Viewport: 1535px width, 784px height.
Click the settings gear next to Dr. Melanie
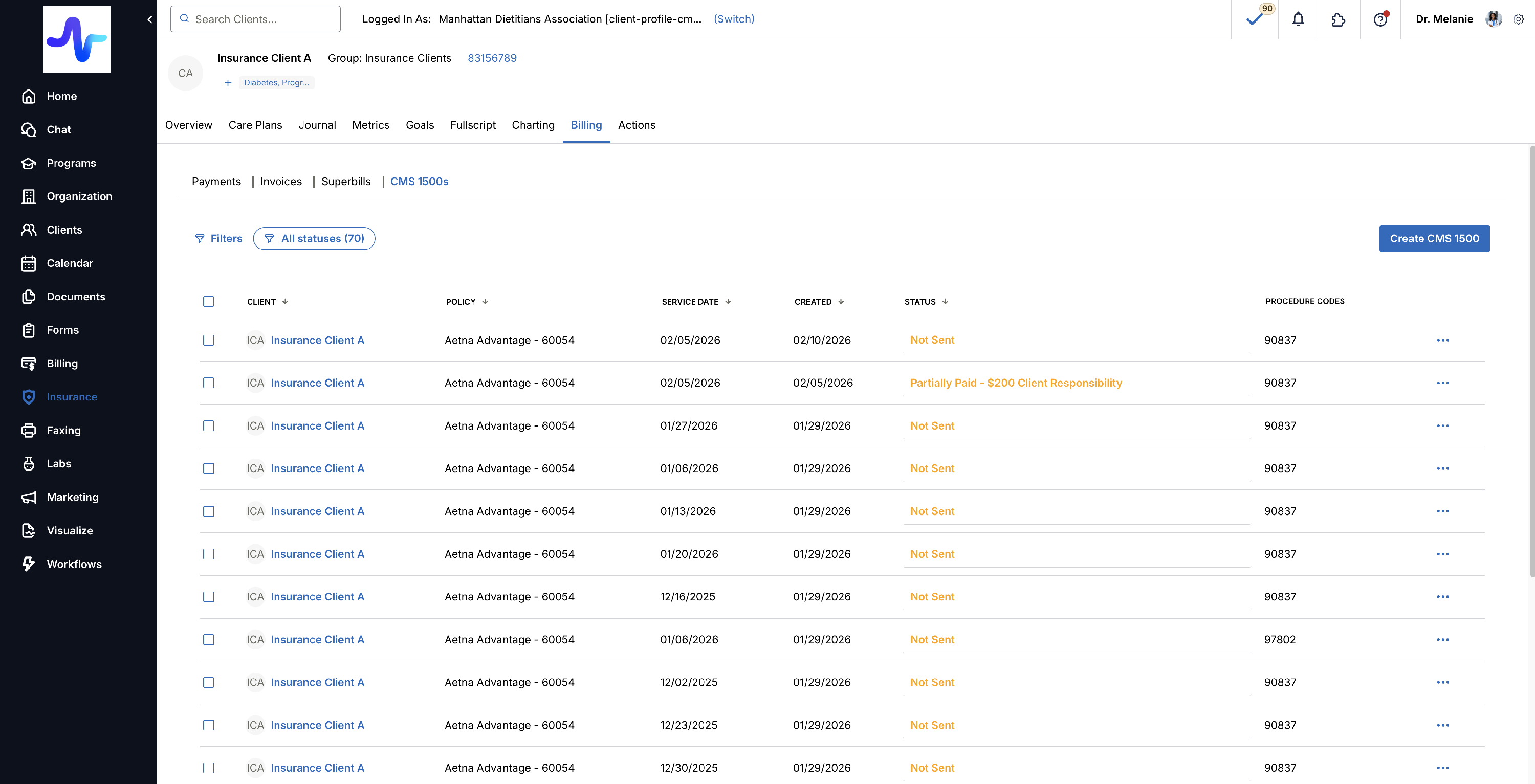coord(1518,19)
